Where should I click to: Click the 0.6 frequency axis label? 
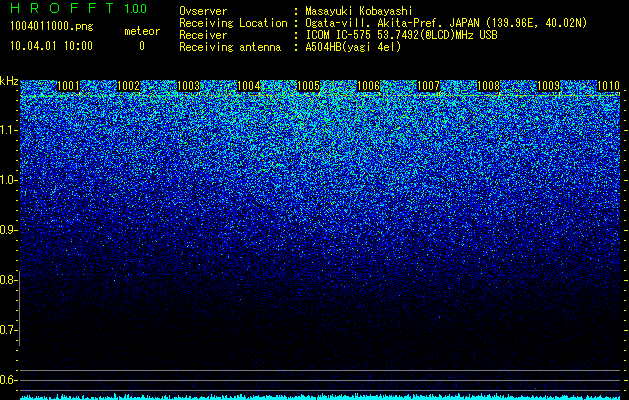[8, 380]
